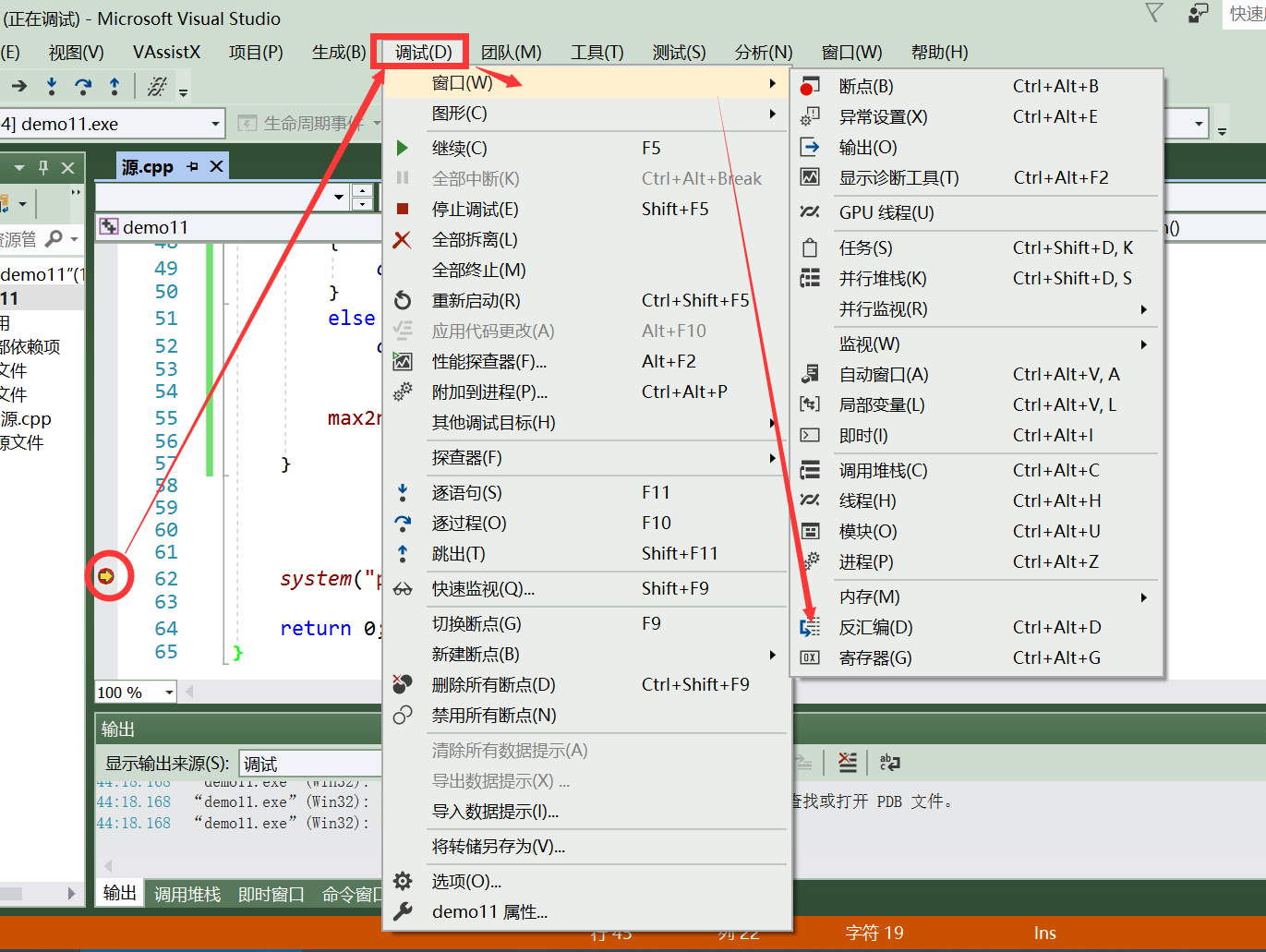This screenshot has width=1266, height=952.
Task: Click the Breakpoints red dot icon
Action: (x=809, y=87)
